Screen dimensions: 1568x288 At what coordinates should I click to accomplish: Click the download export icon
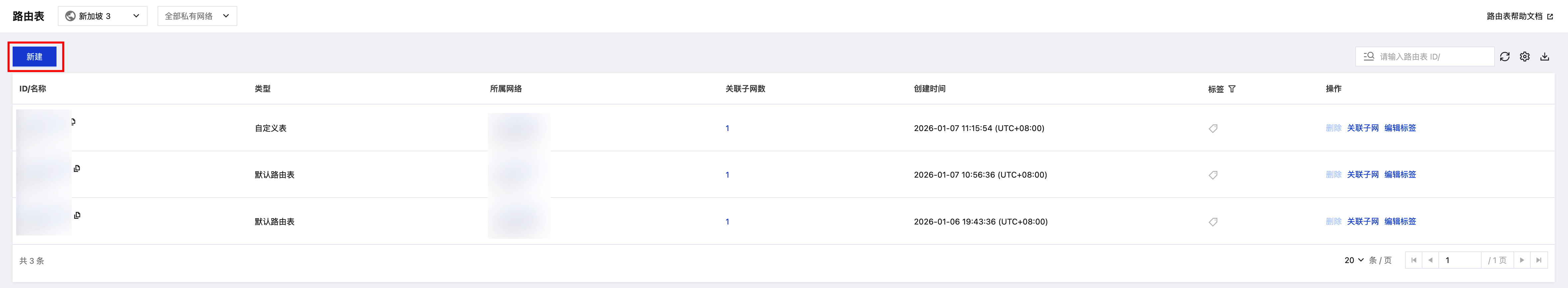1545,57
